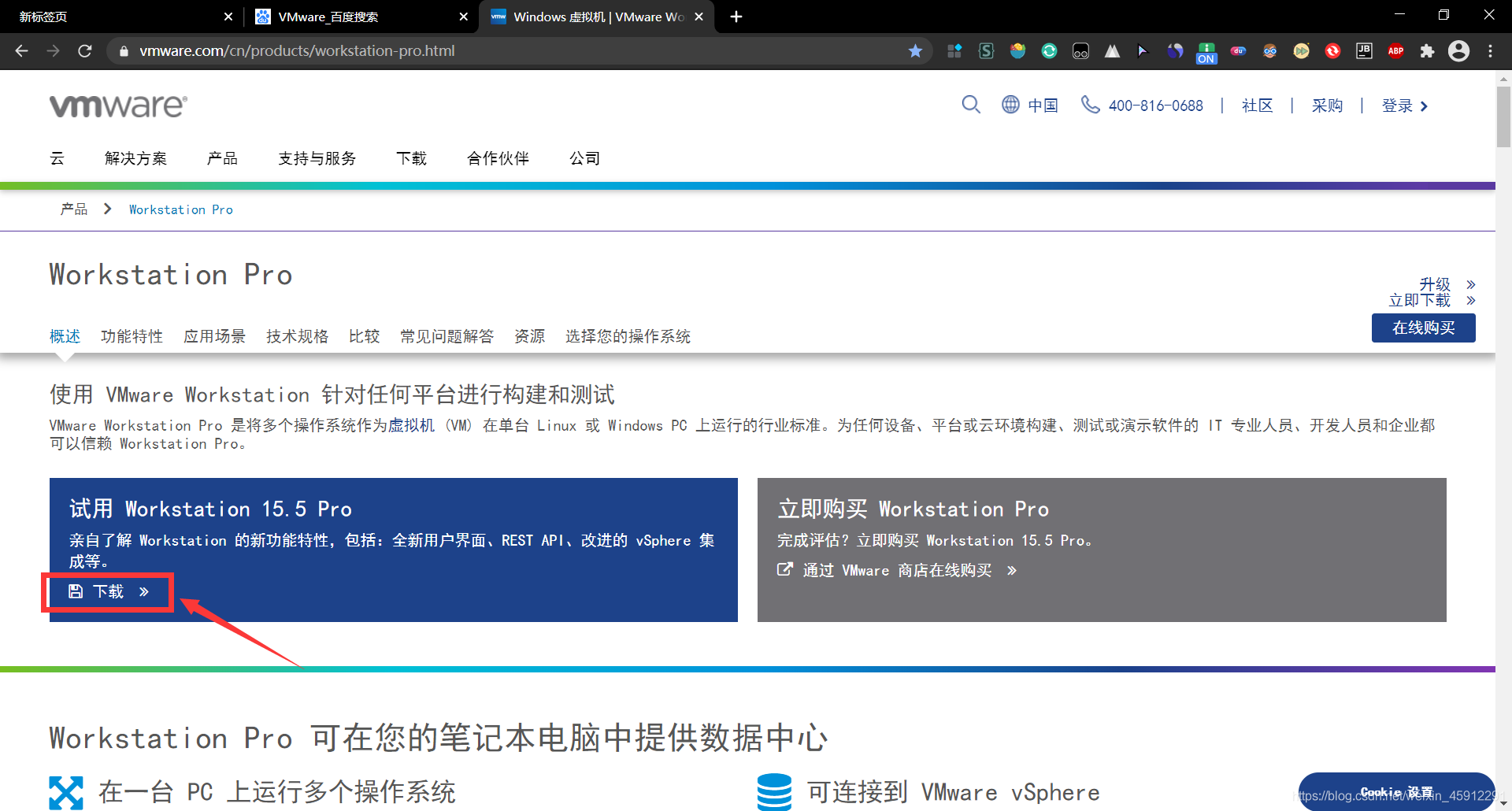Click 通过 VMware 商店在线购买 link

click(897, 570)
